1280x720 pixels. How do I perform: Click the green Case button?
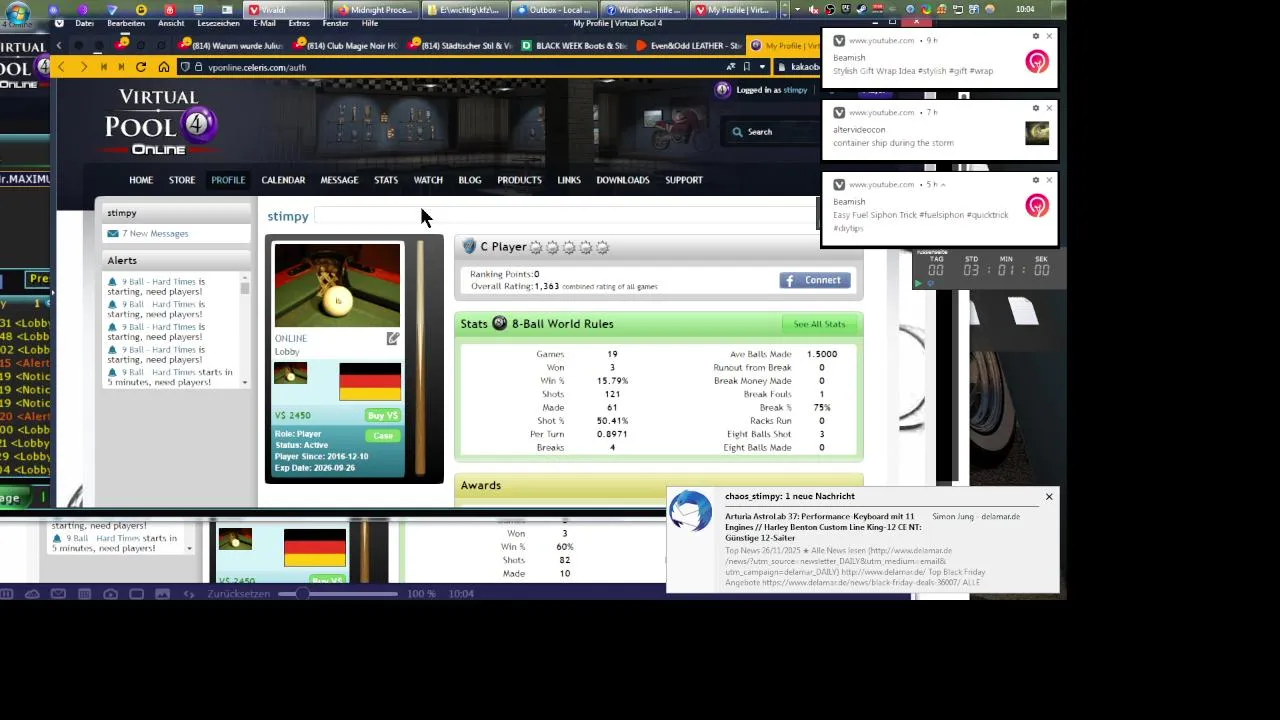pos(383,436)
